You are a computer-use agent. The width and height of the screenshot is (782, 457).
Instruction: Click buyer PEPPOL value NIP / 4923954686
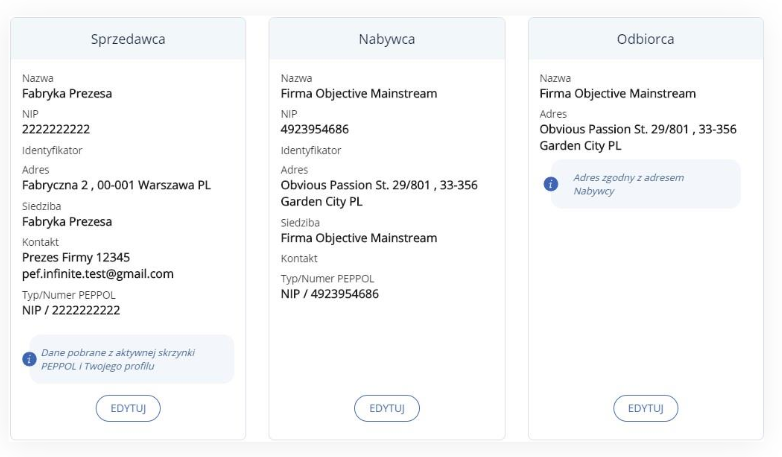330,294
